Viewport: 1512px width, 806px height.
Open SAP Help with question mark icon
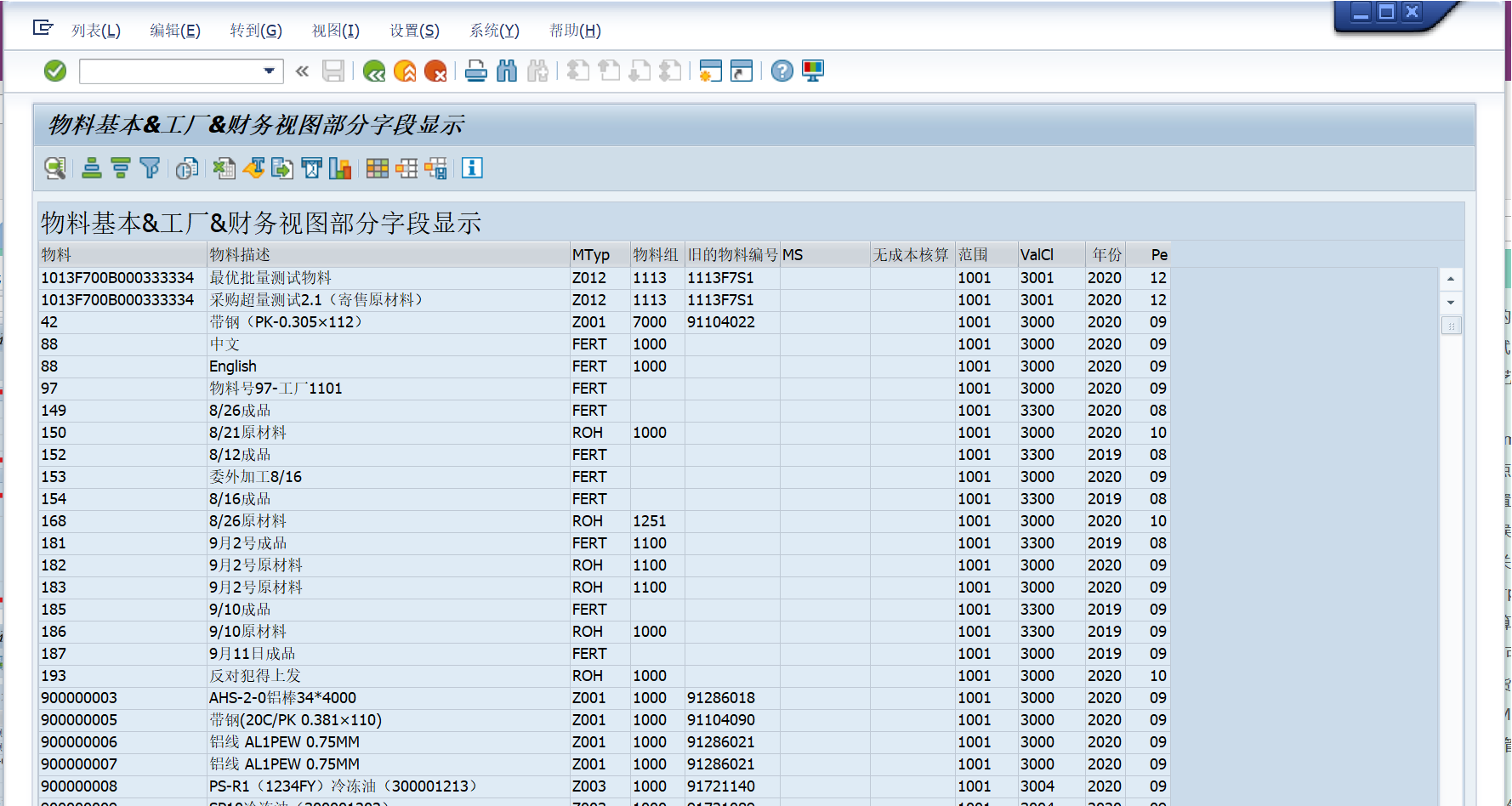[x=782, y=71]
